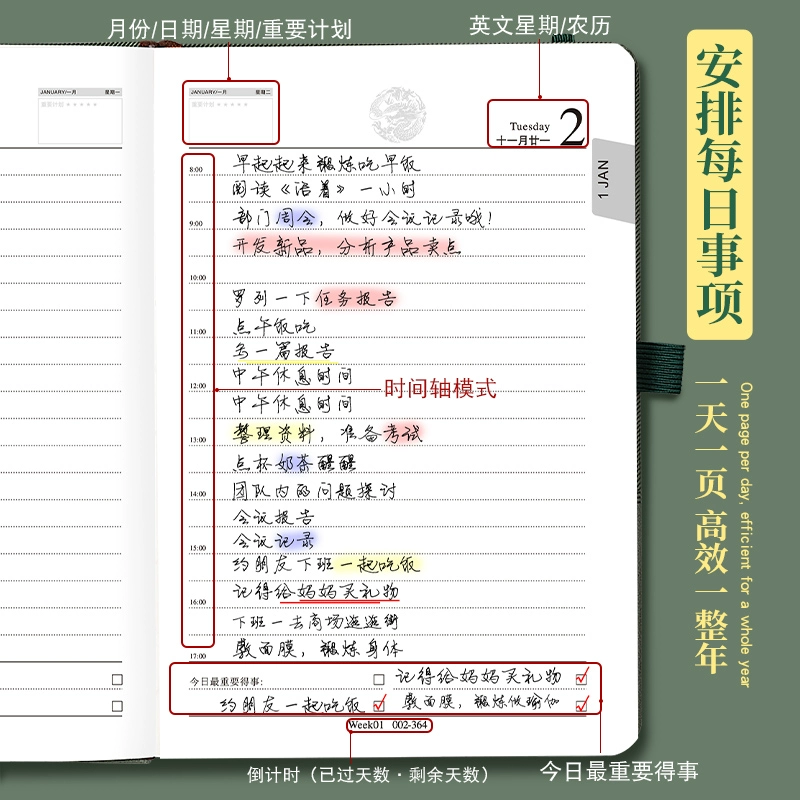
Task: Tick the empty box beside 今日最重要得事:
Action: click(379, 680)
